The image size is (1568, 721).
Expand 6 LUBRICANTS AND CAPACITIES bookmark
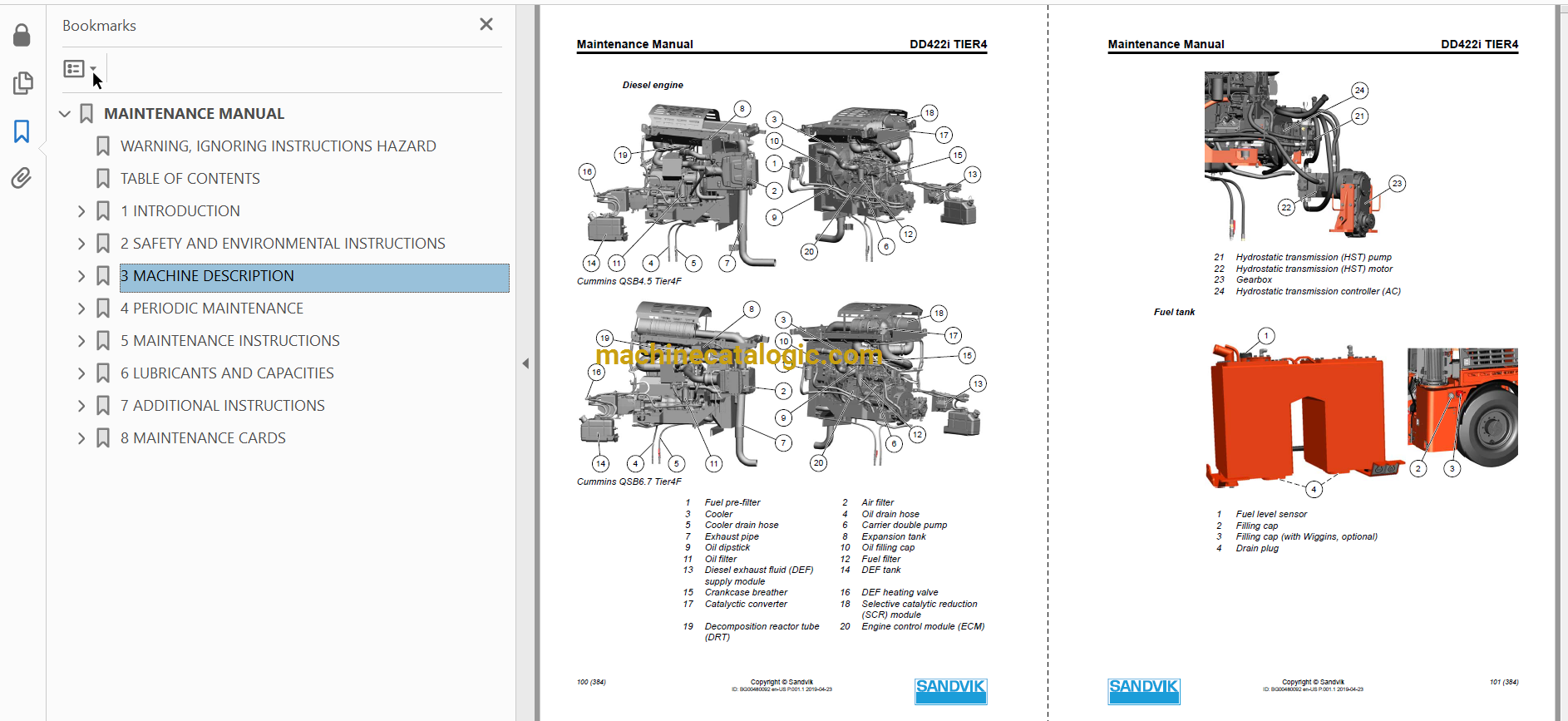(81, 373)
